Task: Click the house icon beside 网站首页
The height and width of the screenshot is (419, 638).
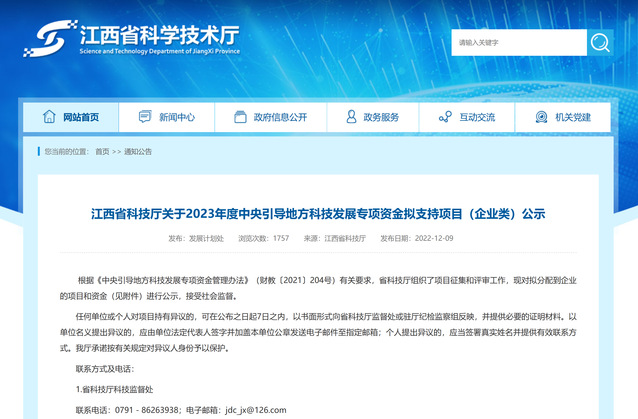Action: [48, 117]
